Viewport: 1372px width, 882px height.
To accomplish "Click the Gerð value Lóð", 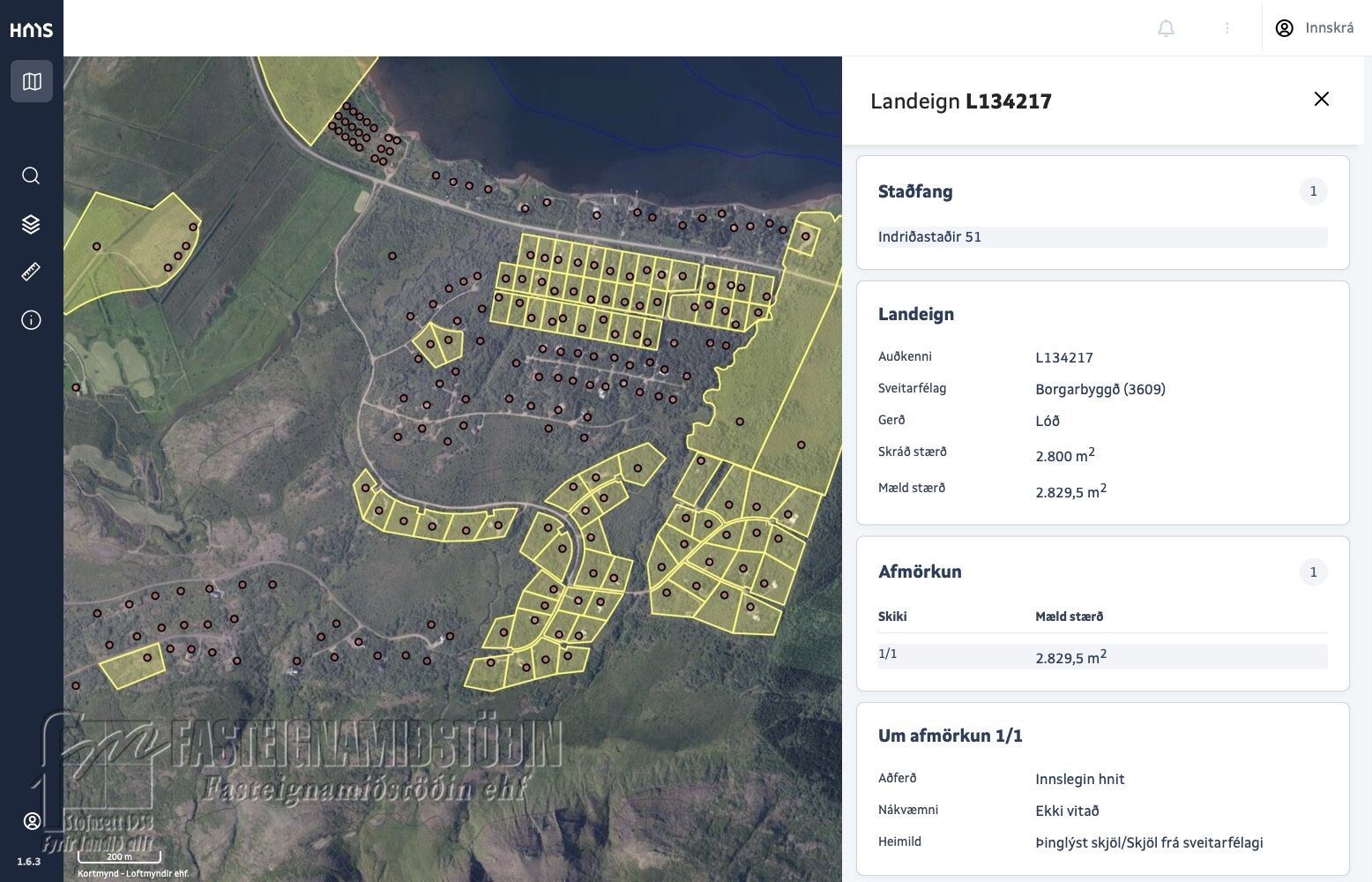I will click(1048, 421).
